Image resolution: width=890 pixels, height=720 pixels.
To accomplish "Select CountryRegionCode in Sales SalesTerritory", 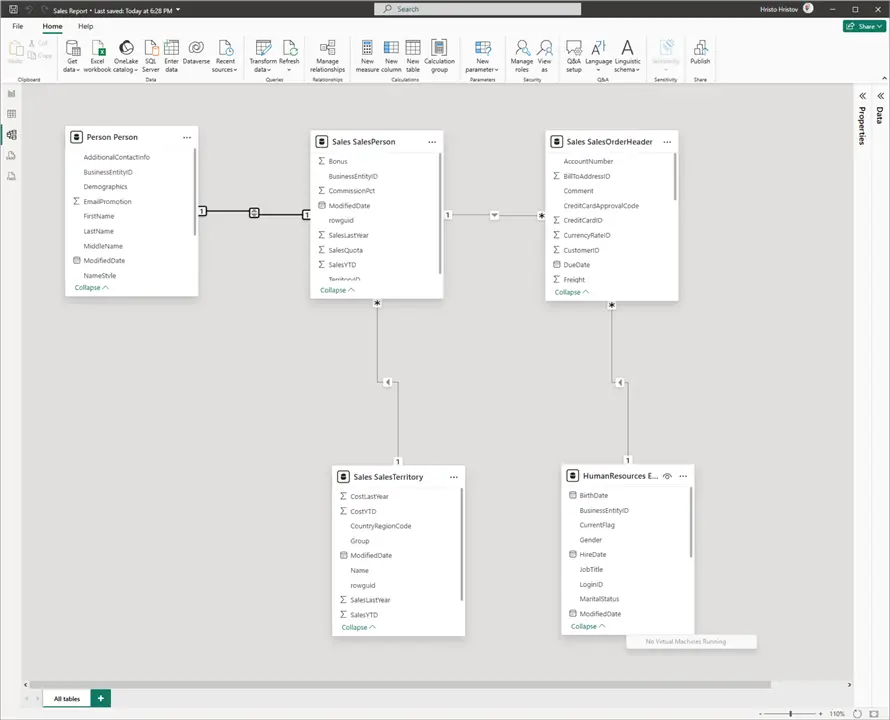I will coord(381,526).
